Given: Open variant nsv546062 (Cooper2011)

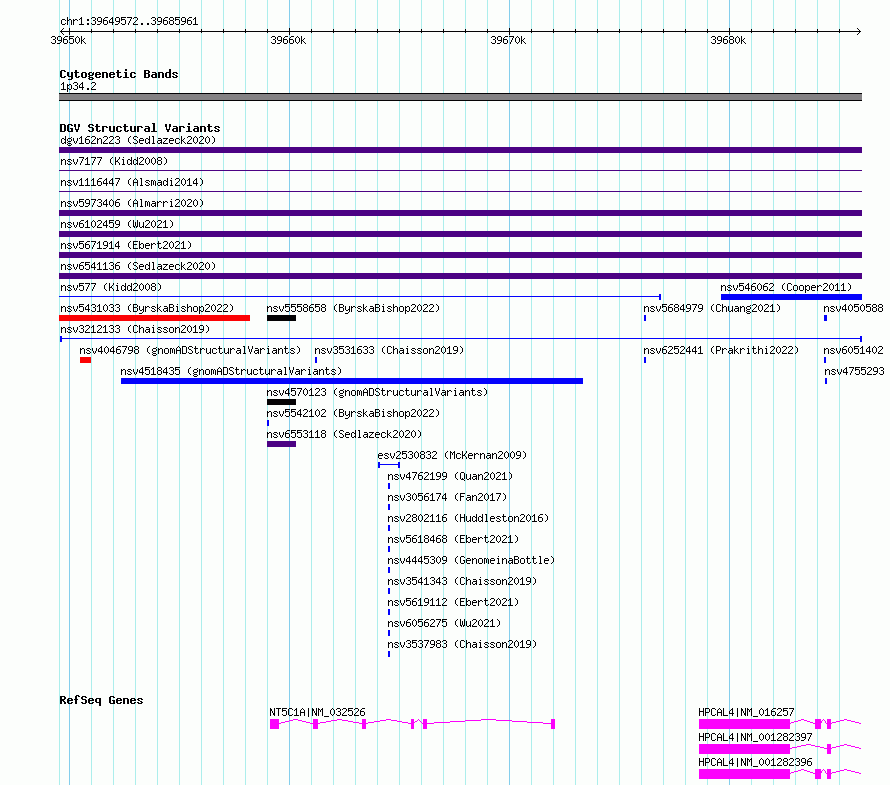Looking at the screenshot, I should [786, 287].
